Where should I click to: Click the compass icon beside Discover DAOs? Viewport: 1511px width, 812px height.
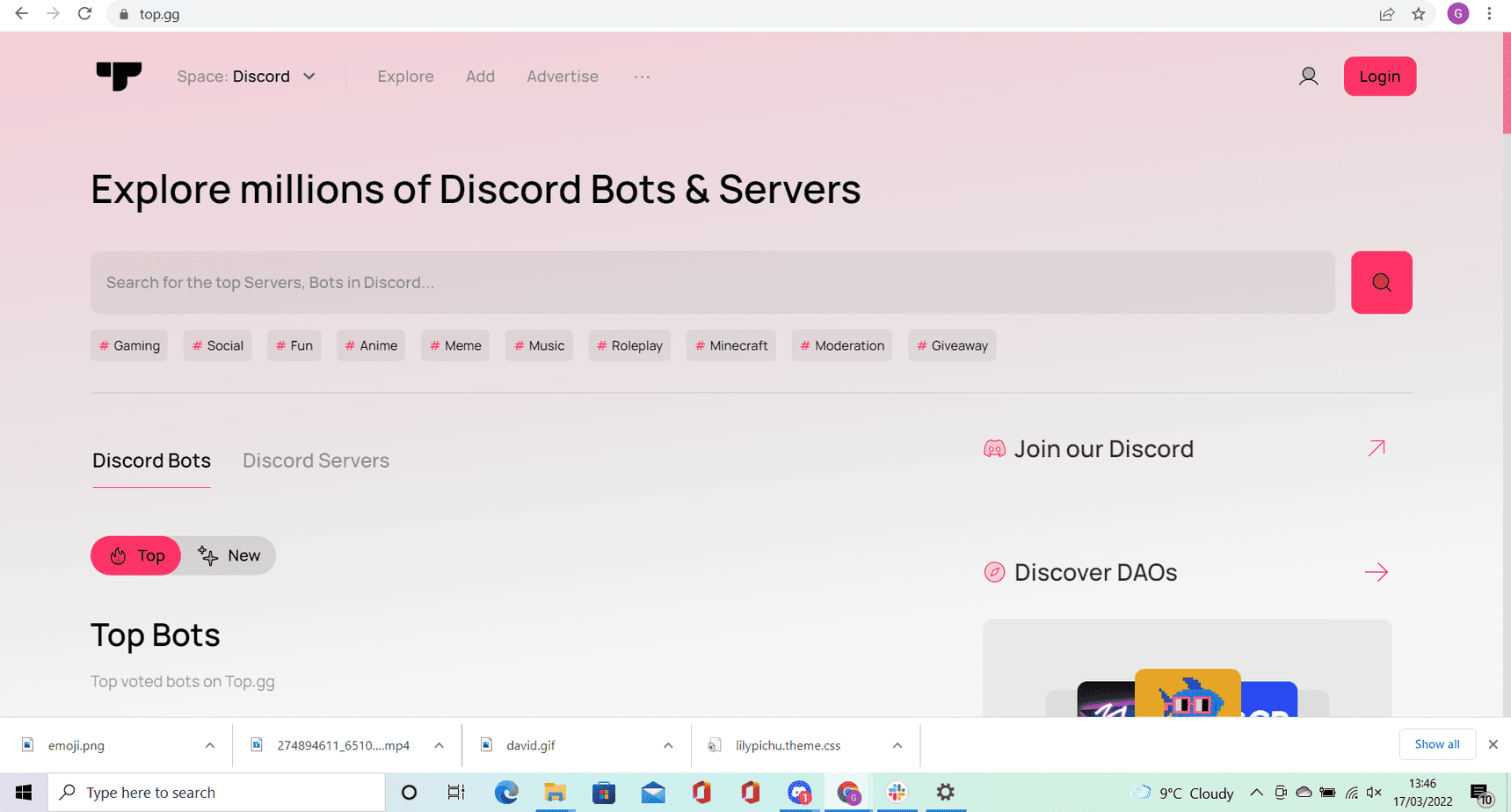coord(994,572)
